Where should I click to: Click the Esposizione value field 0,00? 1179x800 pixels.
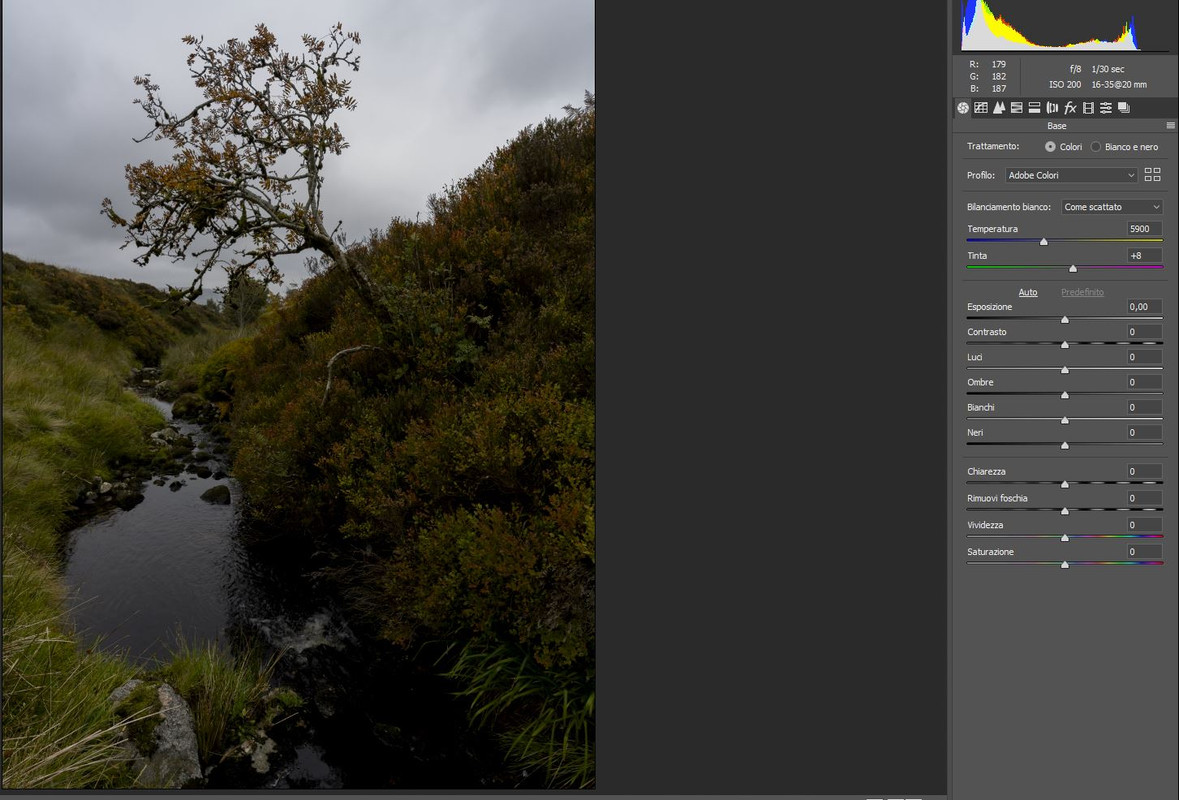pos(1144,307)
